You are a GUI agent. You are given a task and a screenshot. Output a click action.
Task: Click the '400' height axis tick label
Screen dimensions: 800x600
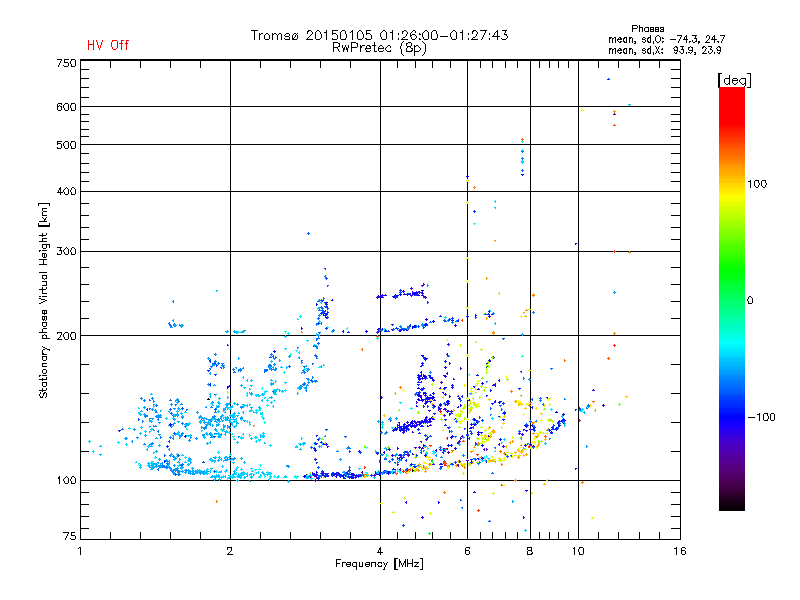[x=66, y=191]
